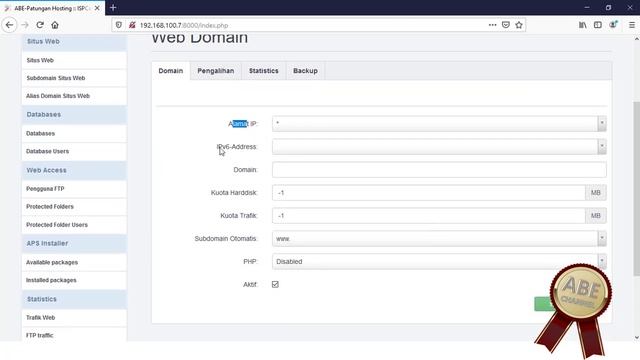Click the Situs Web section header
This screenshot has width=640, height=360.
74,42
